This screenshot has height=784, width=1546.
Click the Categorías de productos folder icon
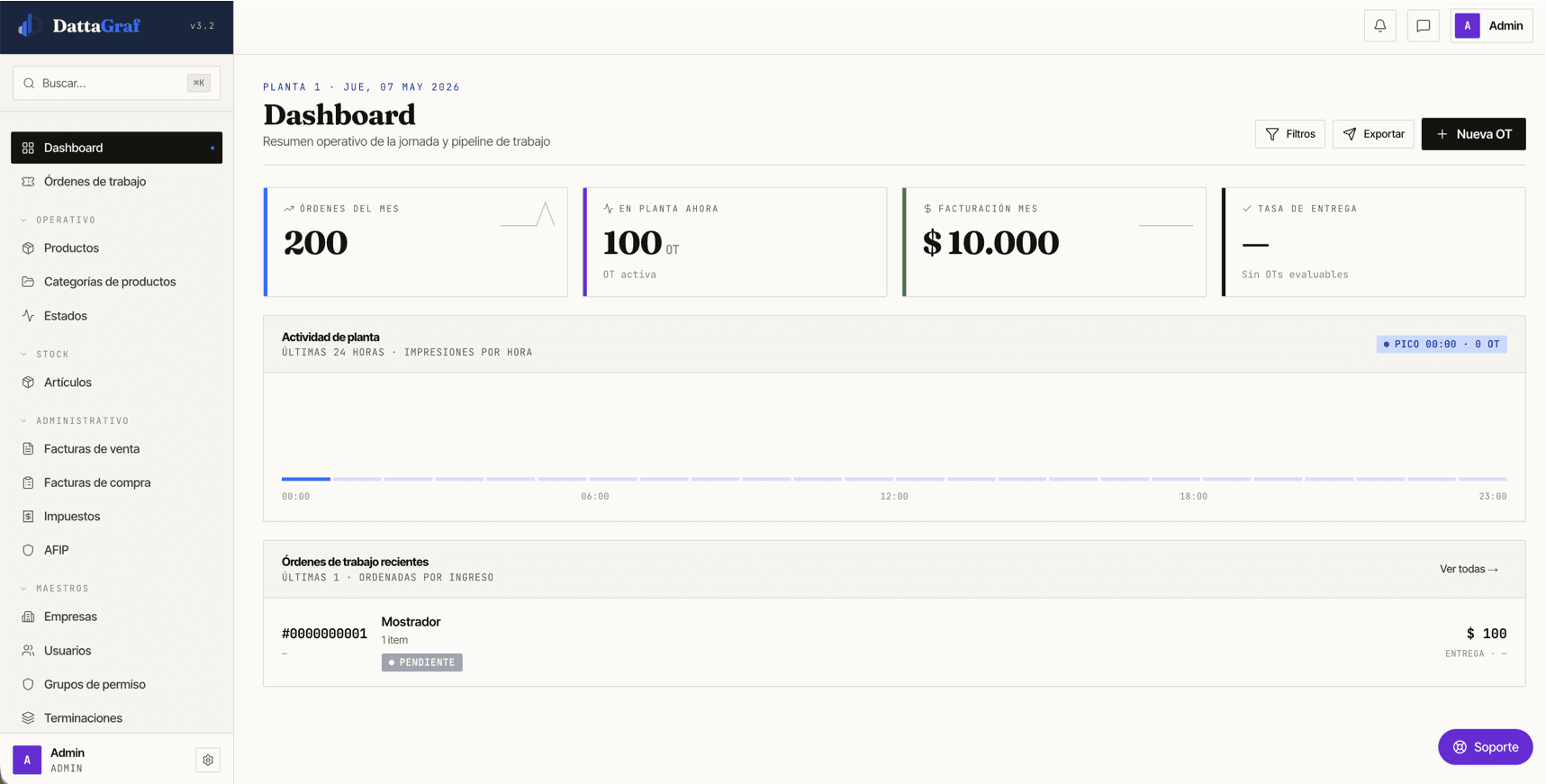tap(28, 282)
